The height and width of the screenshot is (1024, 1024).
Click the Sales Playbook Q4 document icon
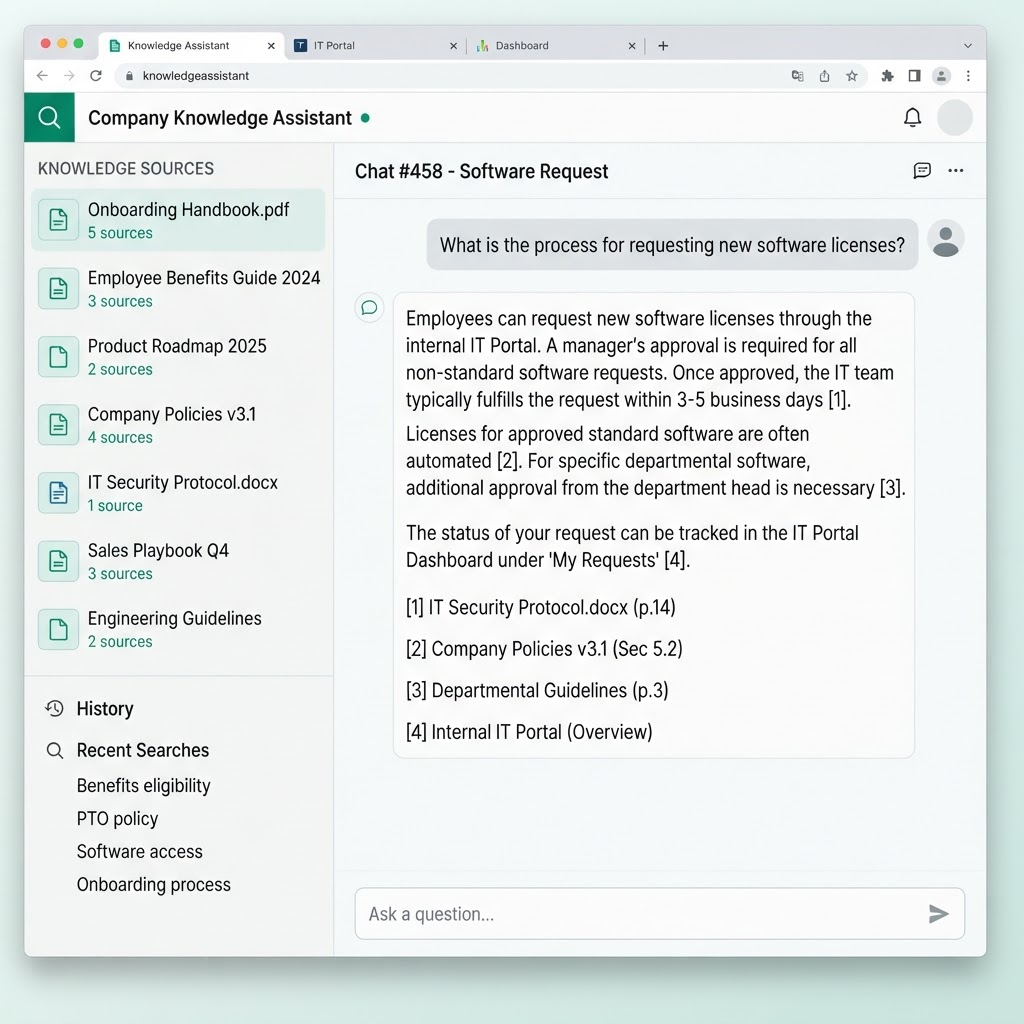click(59, 561)
